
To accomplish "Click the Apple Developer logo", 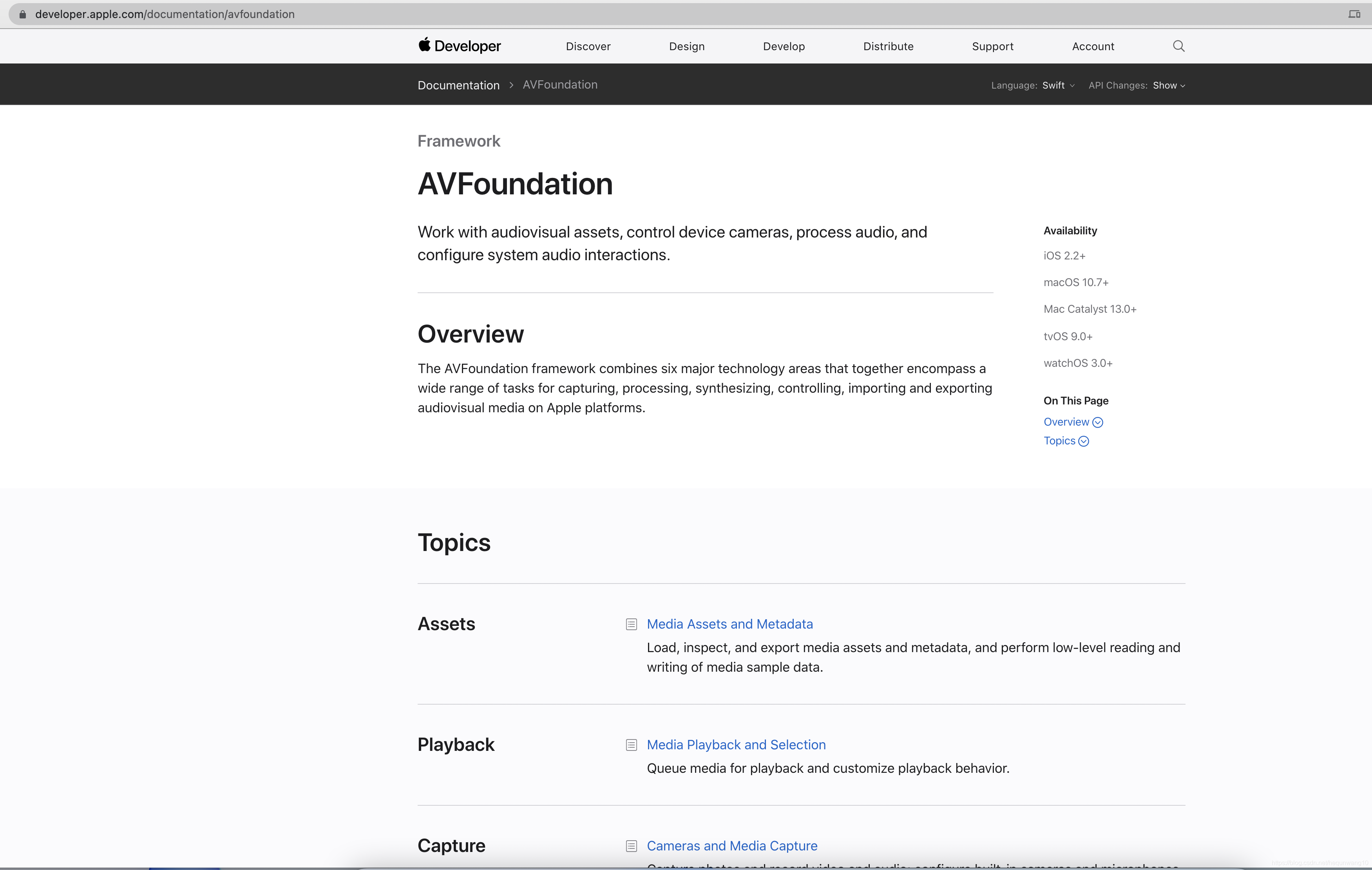I will click(x=459, y=46).
